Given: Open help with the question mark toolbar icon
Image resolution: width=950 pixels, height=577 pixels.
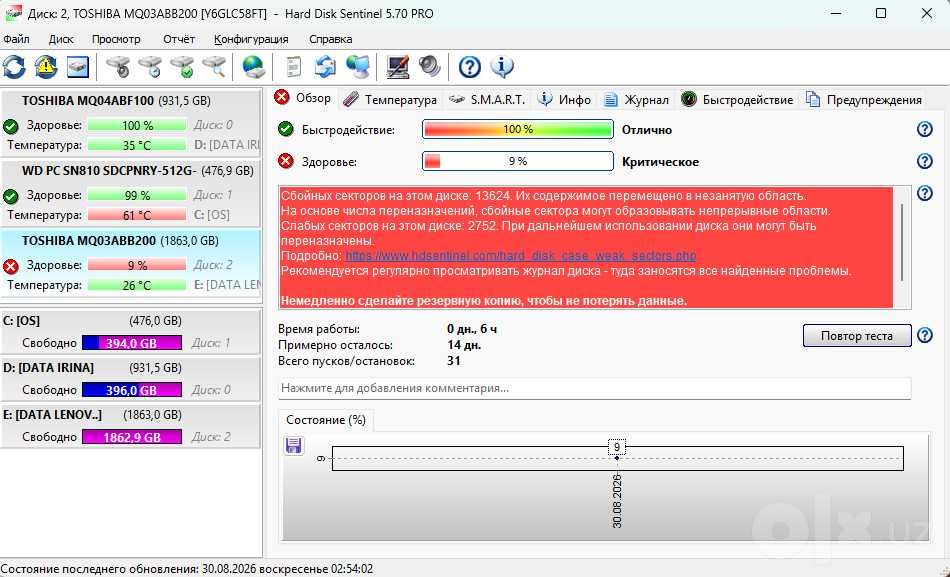Looking at the screenshot, I should (x=470, y=67).
